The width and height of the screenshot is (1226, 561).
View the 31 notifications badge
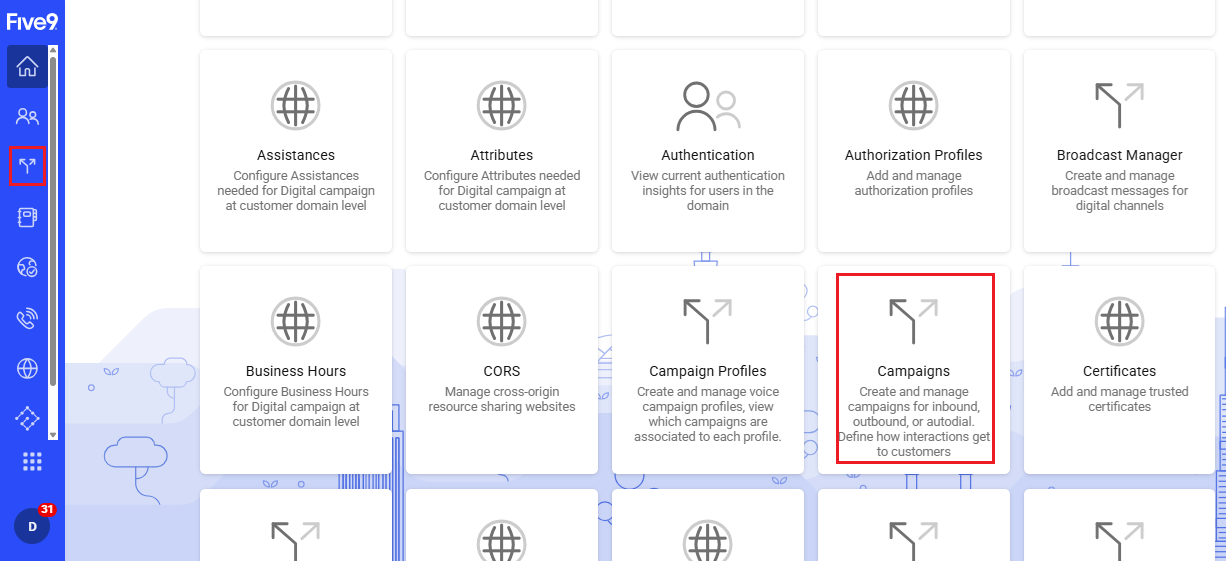[x=47, y=510]
